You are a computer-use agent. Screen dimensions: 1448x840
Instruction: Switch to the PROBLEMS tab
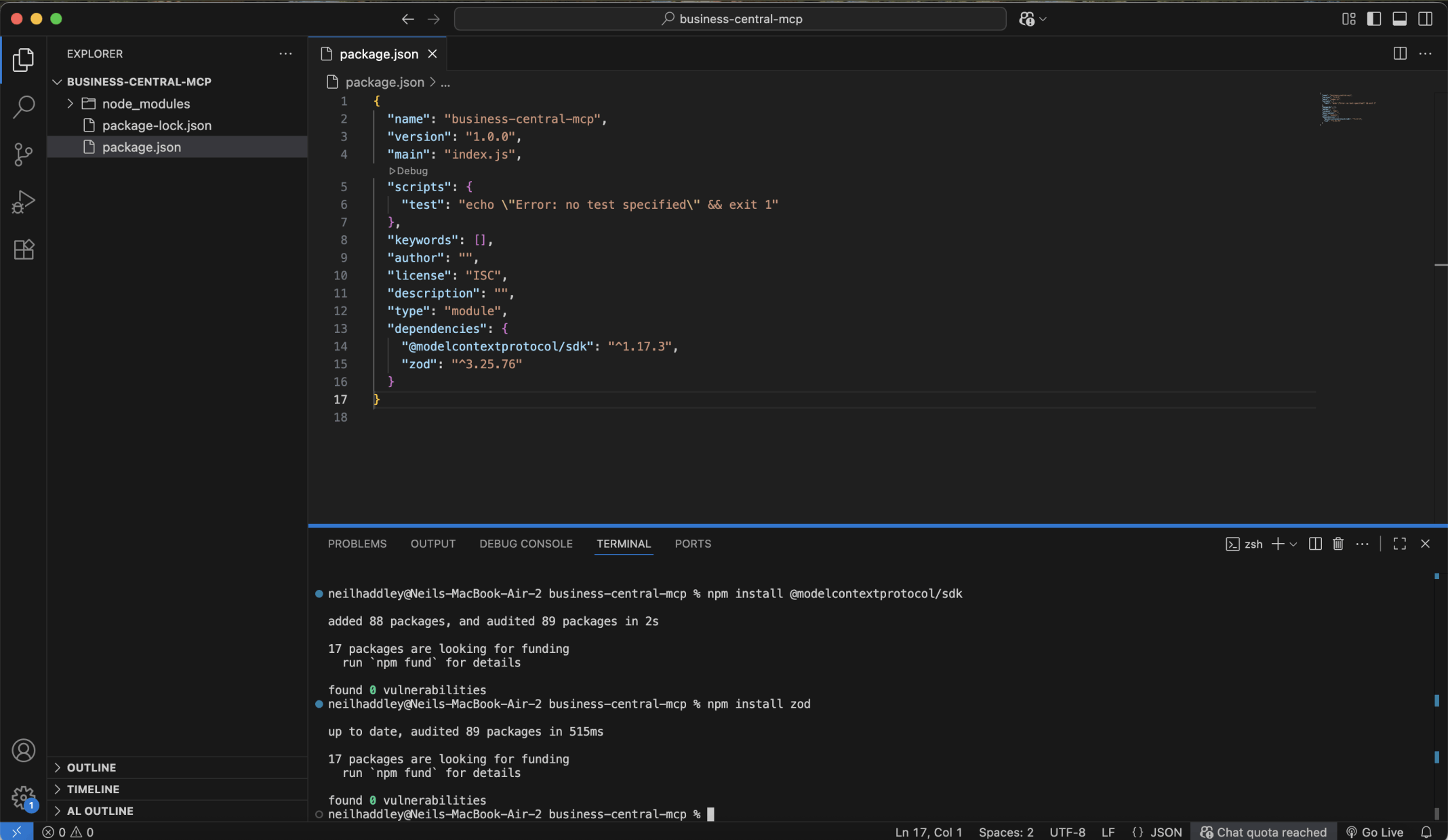(x=357, y=543)
